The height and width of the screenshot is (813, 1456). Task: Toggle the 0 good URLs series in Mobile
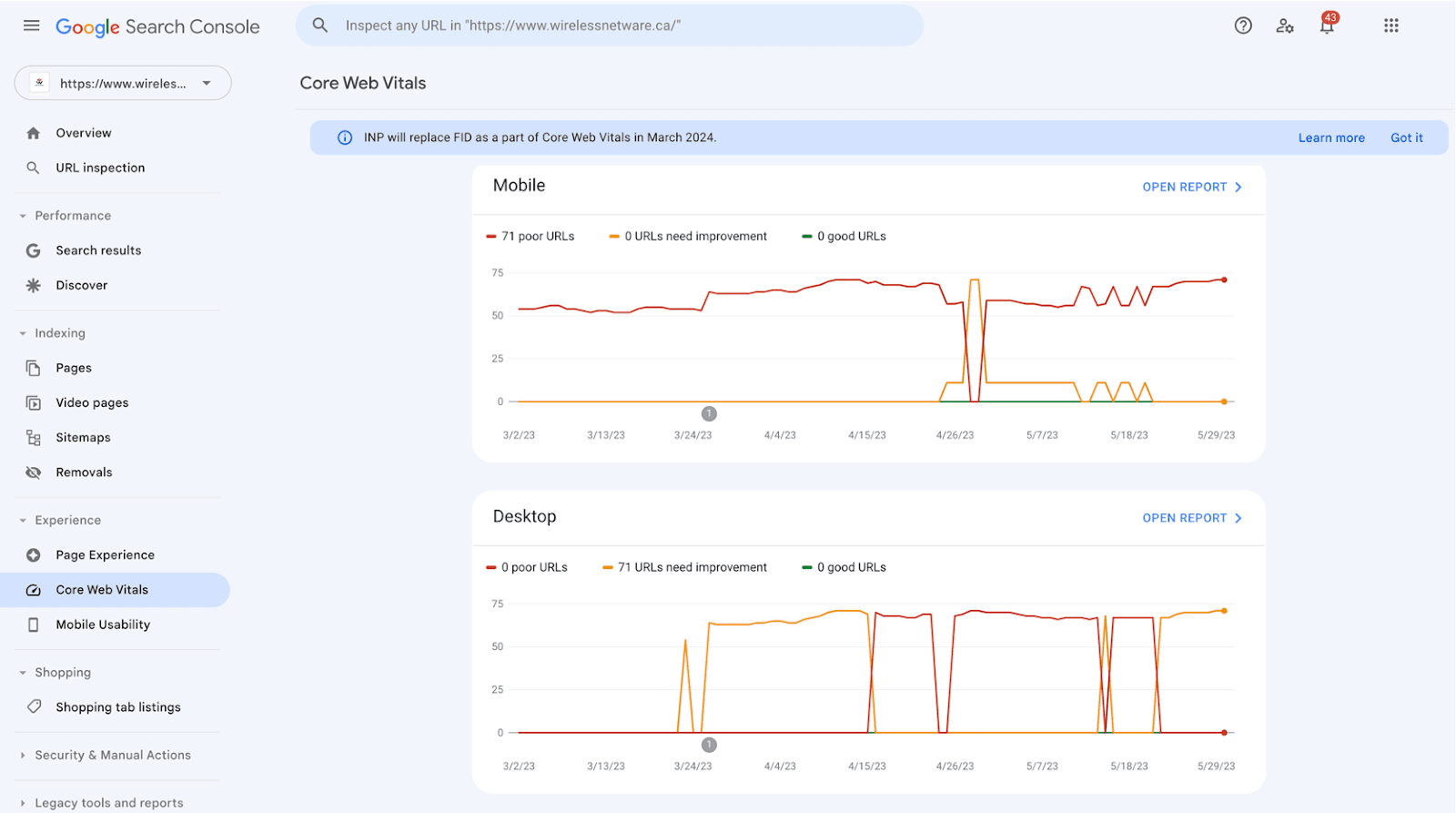(844, 236)
